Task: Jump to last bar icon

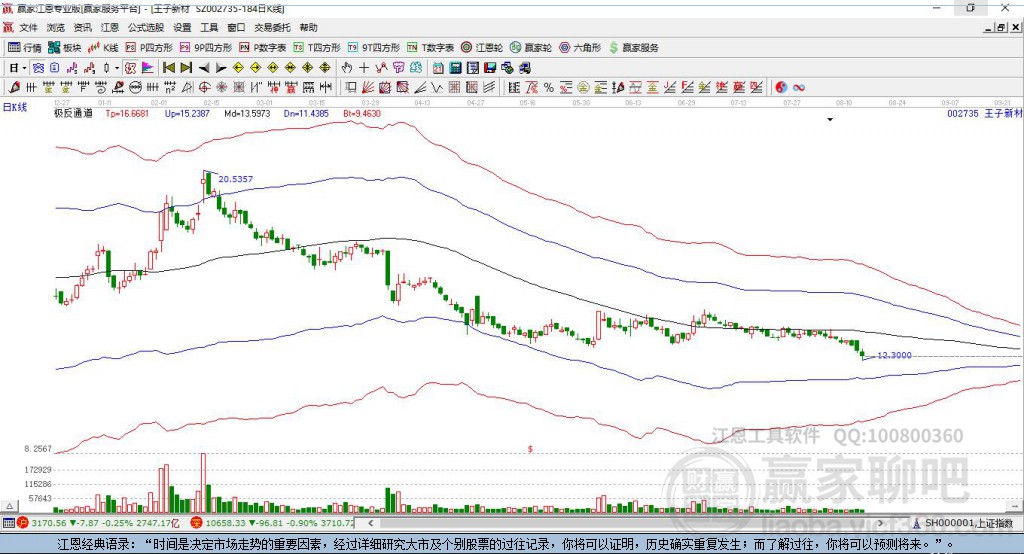Action: click(x=186, y=68)
